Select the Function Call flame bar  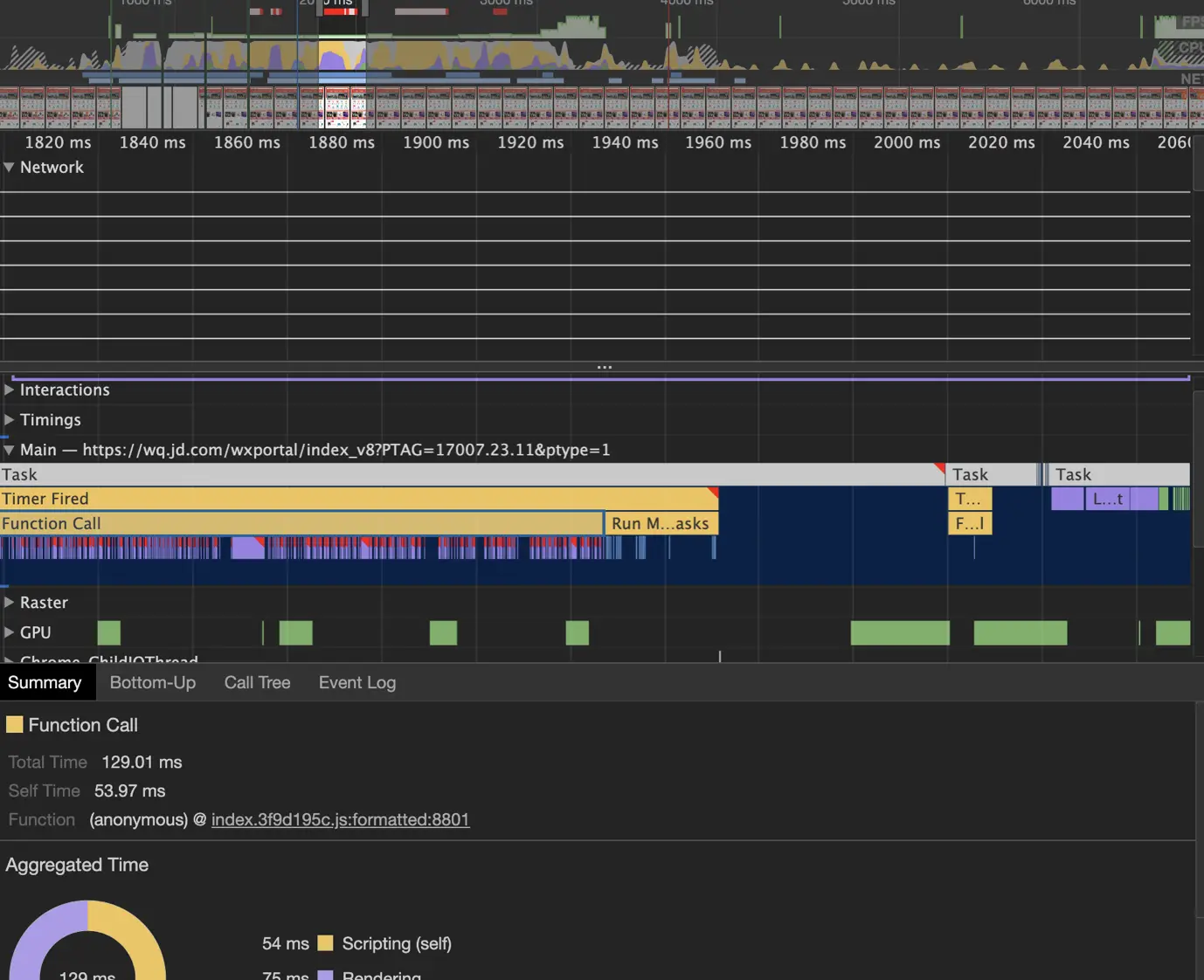301,523
